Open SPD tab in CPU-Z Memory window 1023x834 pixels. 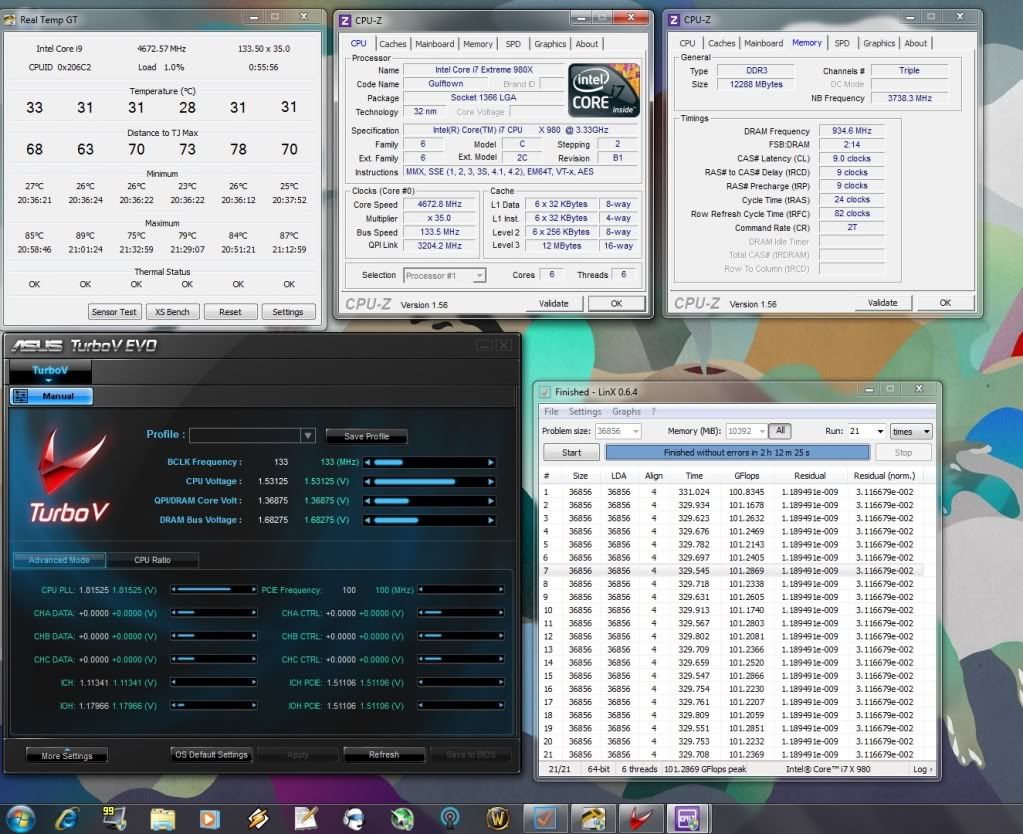click(x=842, y=43)
